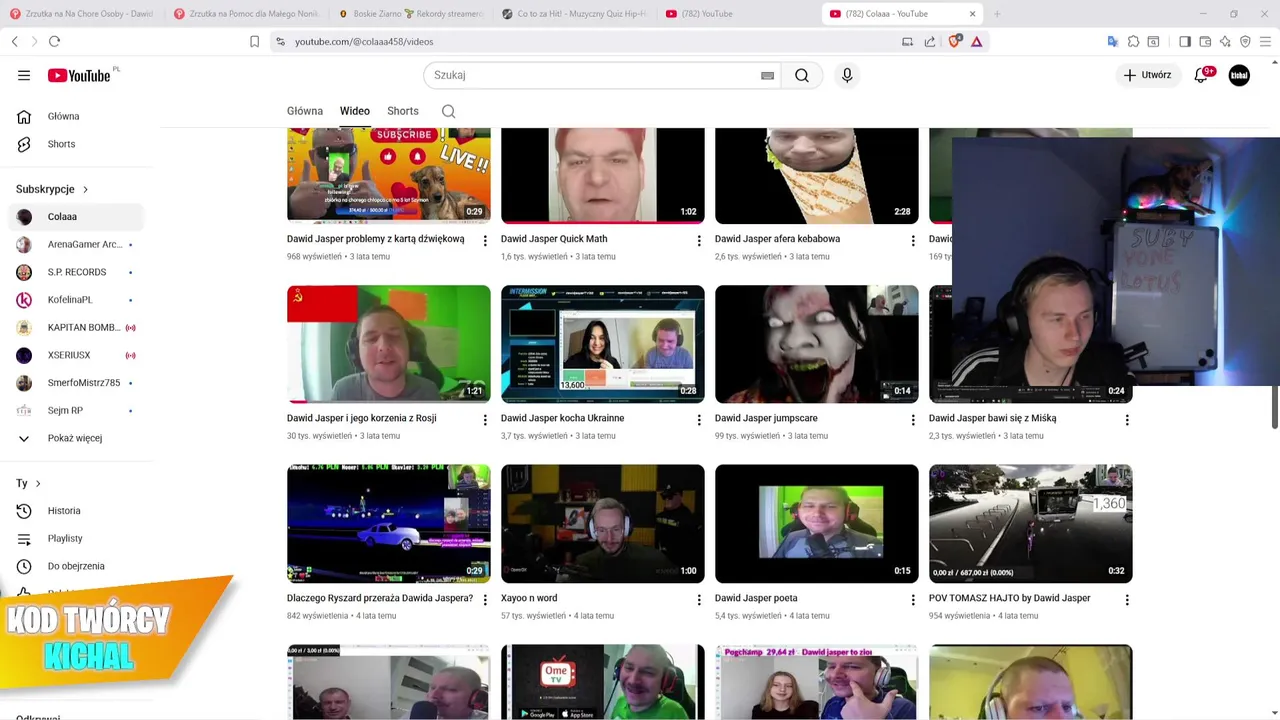Switch to Co to za Hit browser tab

click(x=575, y=14)
